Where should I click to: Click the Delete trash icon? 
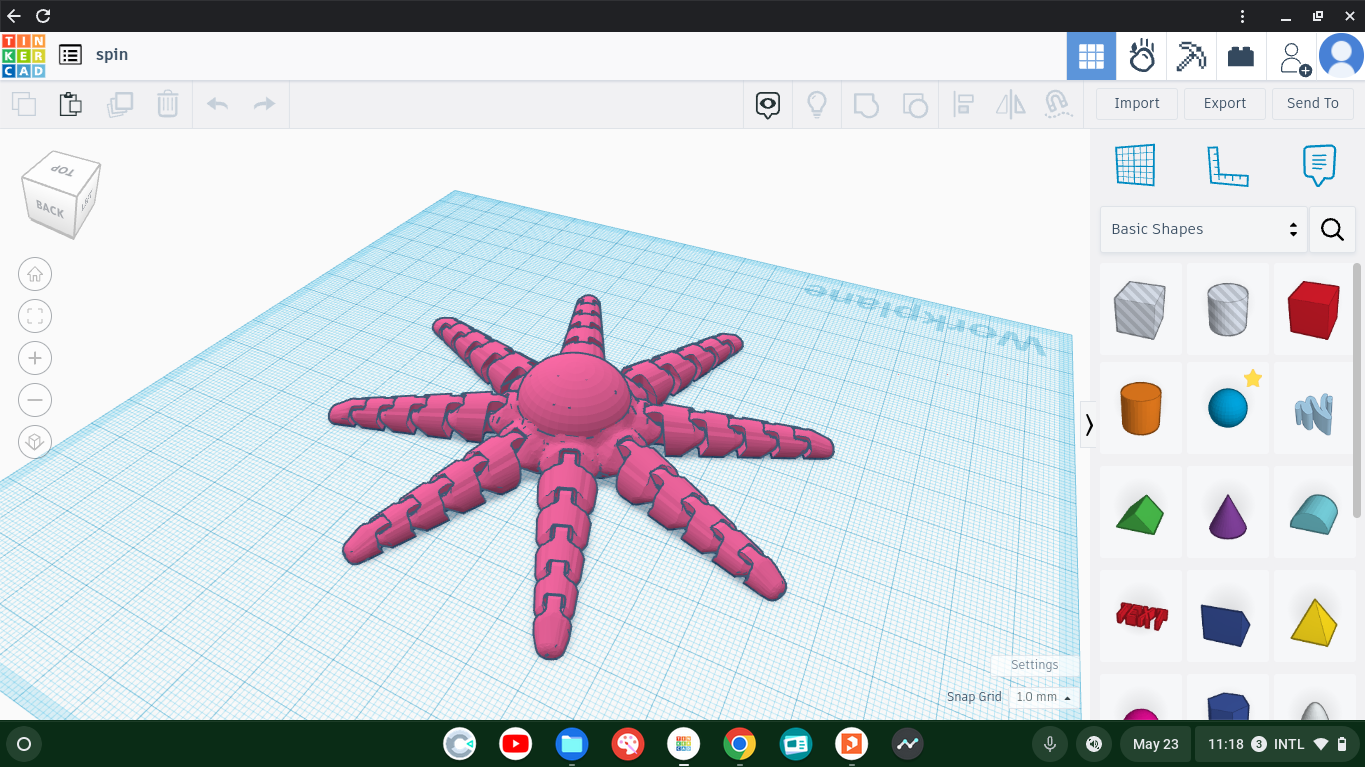point(167,104)
